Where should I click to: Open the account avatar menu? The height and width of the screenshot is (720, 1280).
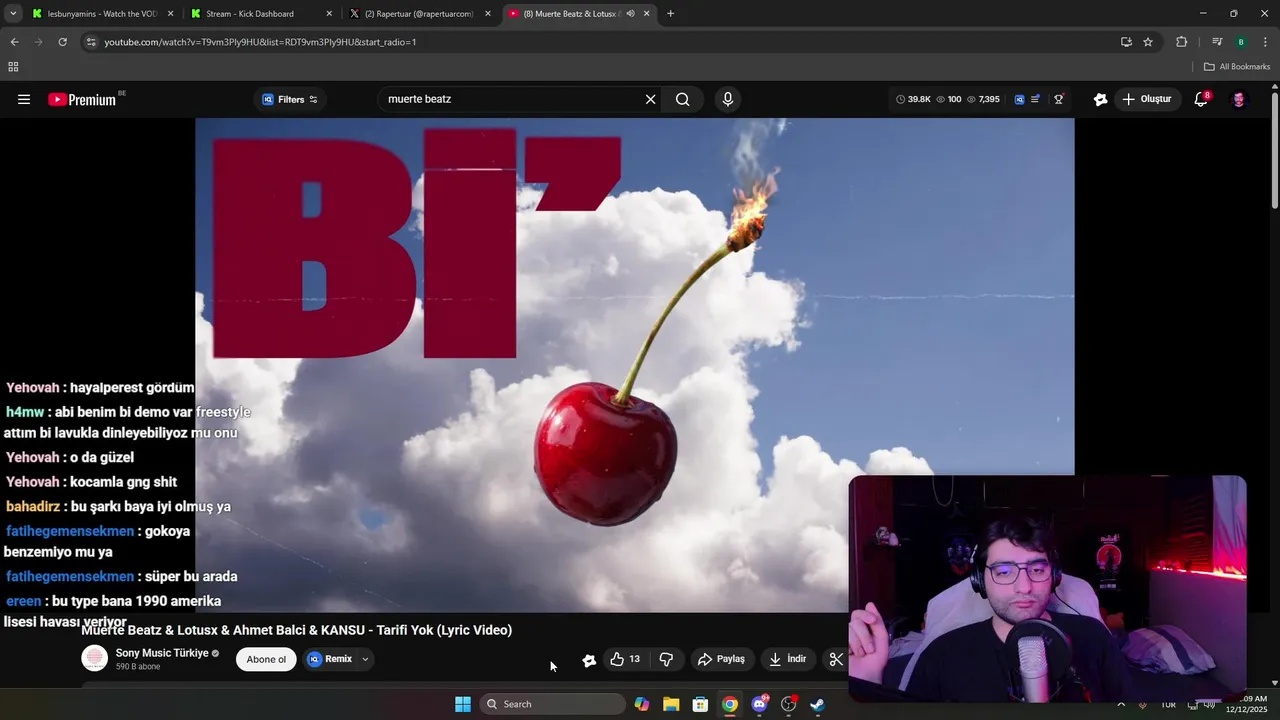1238,99
